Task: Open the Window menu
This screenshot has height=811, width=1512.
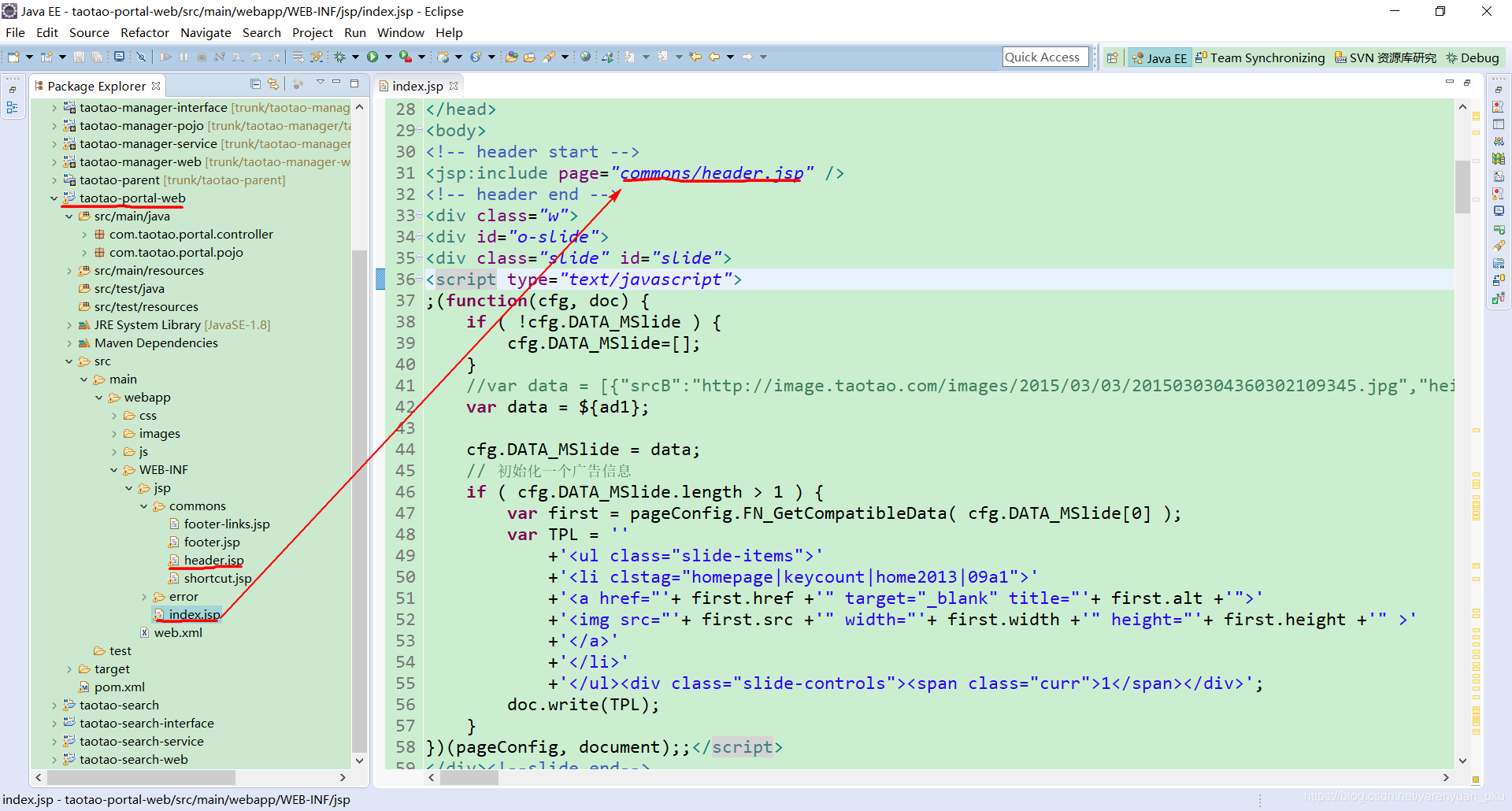Action: (x=400, y=32)
